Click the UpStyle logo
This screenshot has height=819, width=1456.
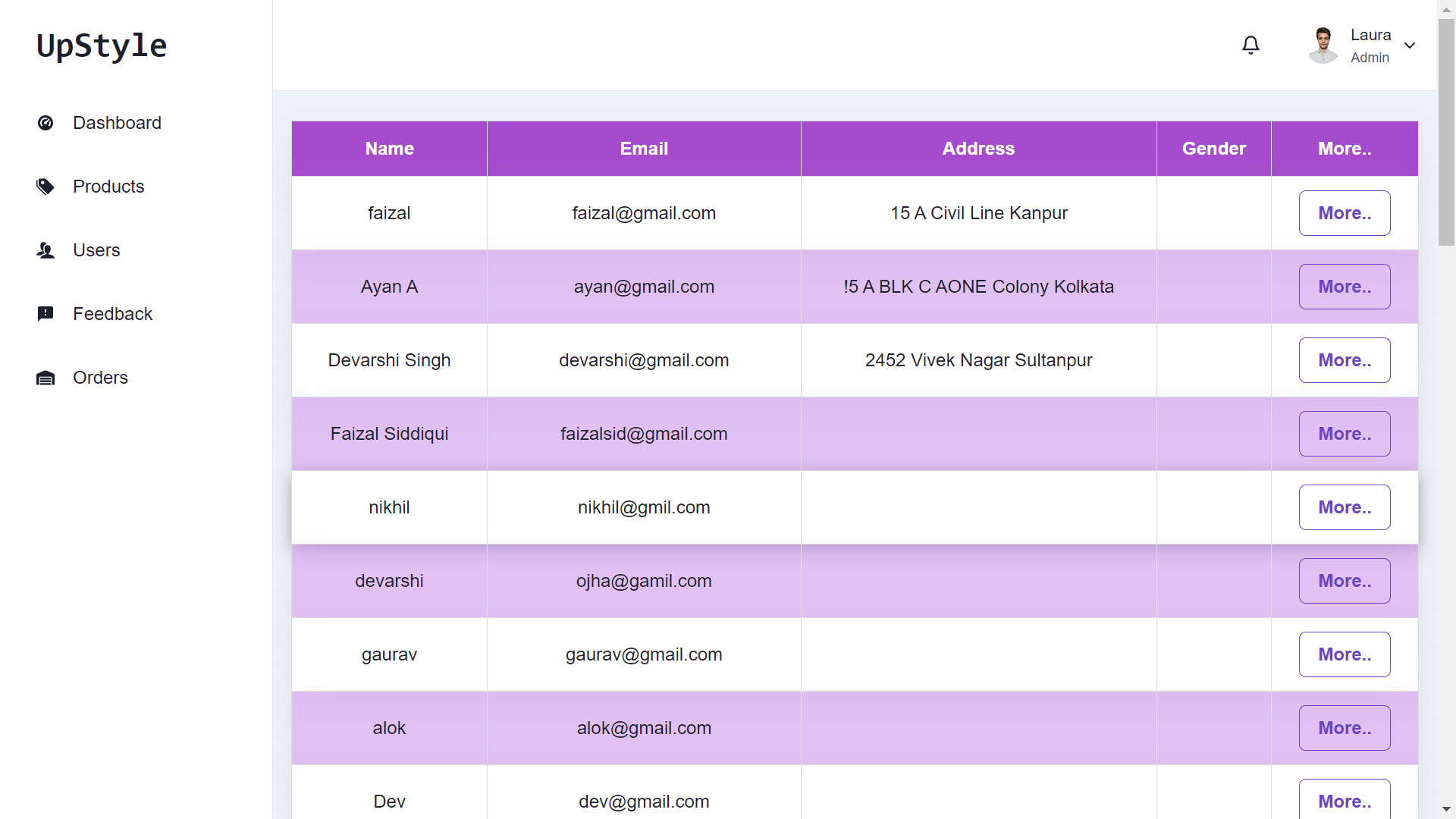101,45
